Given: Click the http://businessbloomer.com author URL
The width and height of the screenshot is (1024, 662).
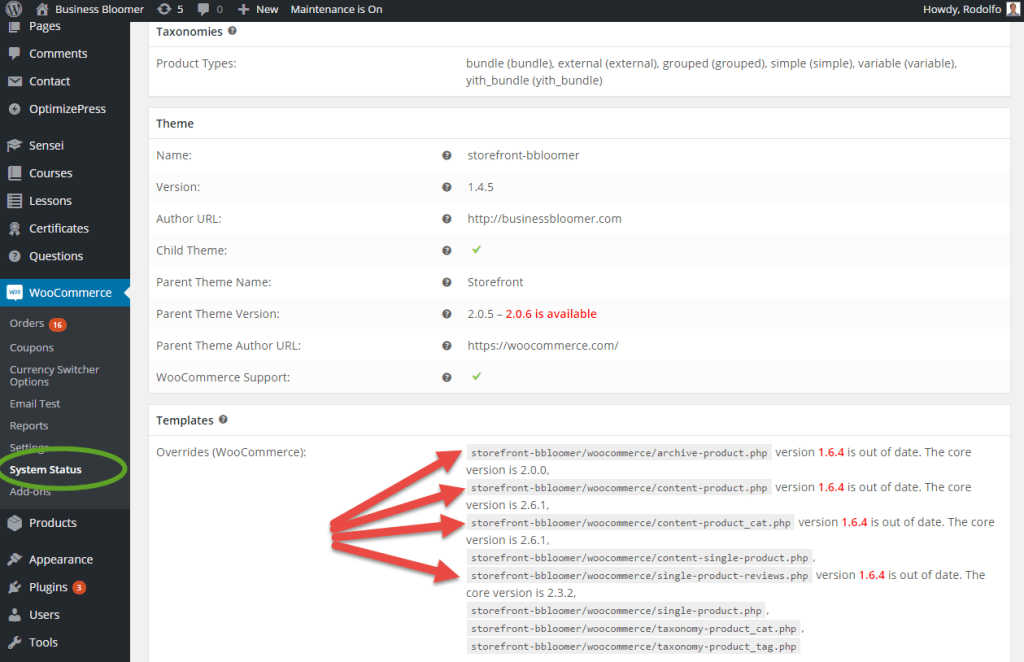Looking at the screenshot, I should [545, 219].
